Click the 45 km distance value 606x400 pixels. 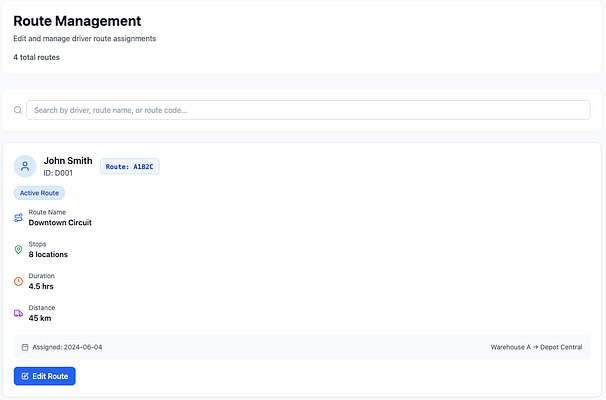[x=40, y=318]
